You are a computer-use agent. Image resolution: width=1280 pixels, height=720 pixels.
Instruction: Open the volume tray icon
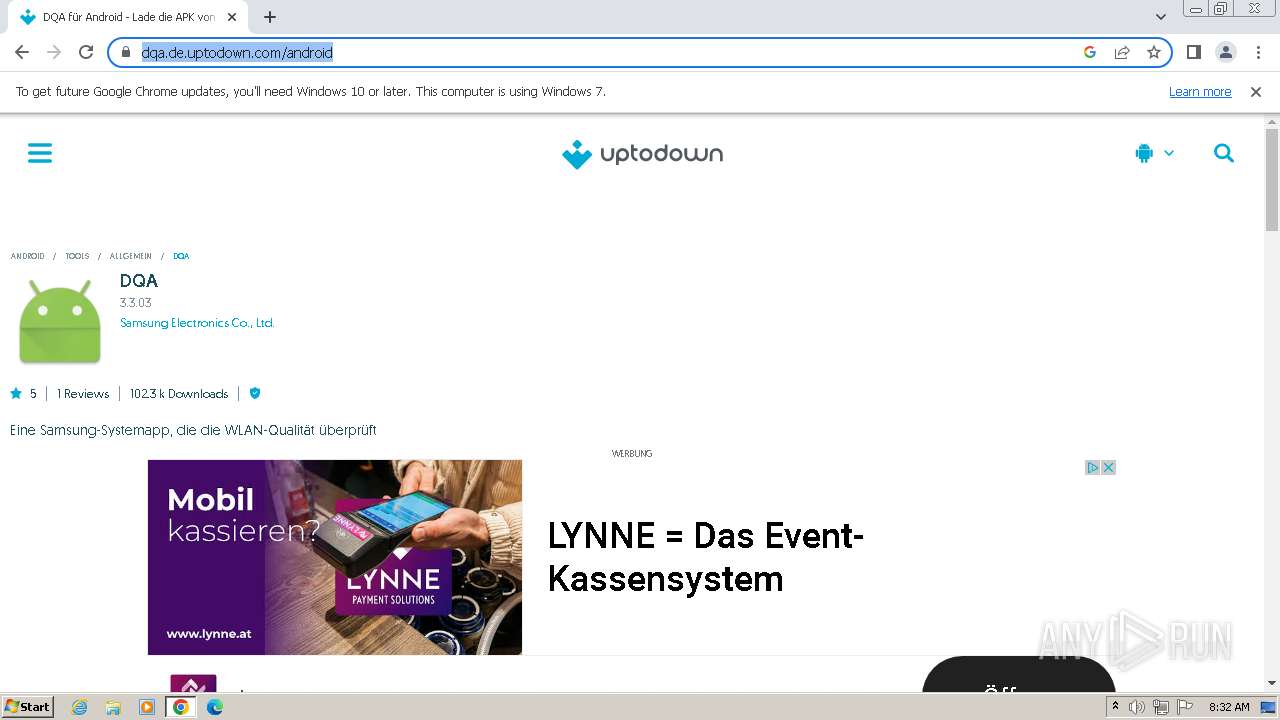pos(1137,707)
